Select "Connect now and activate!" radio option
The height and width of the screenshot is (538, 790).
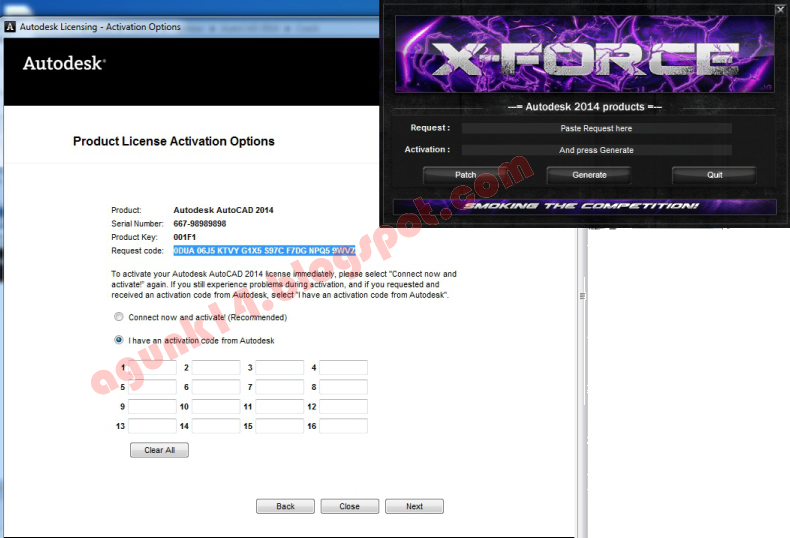coord(119,317)
